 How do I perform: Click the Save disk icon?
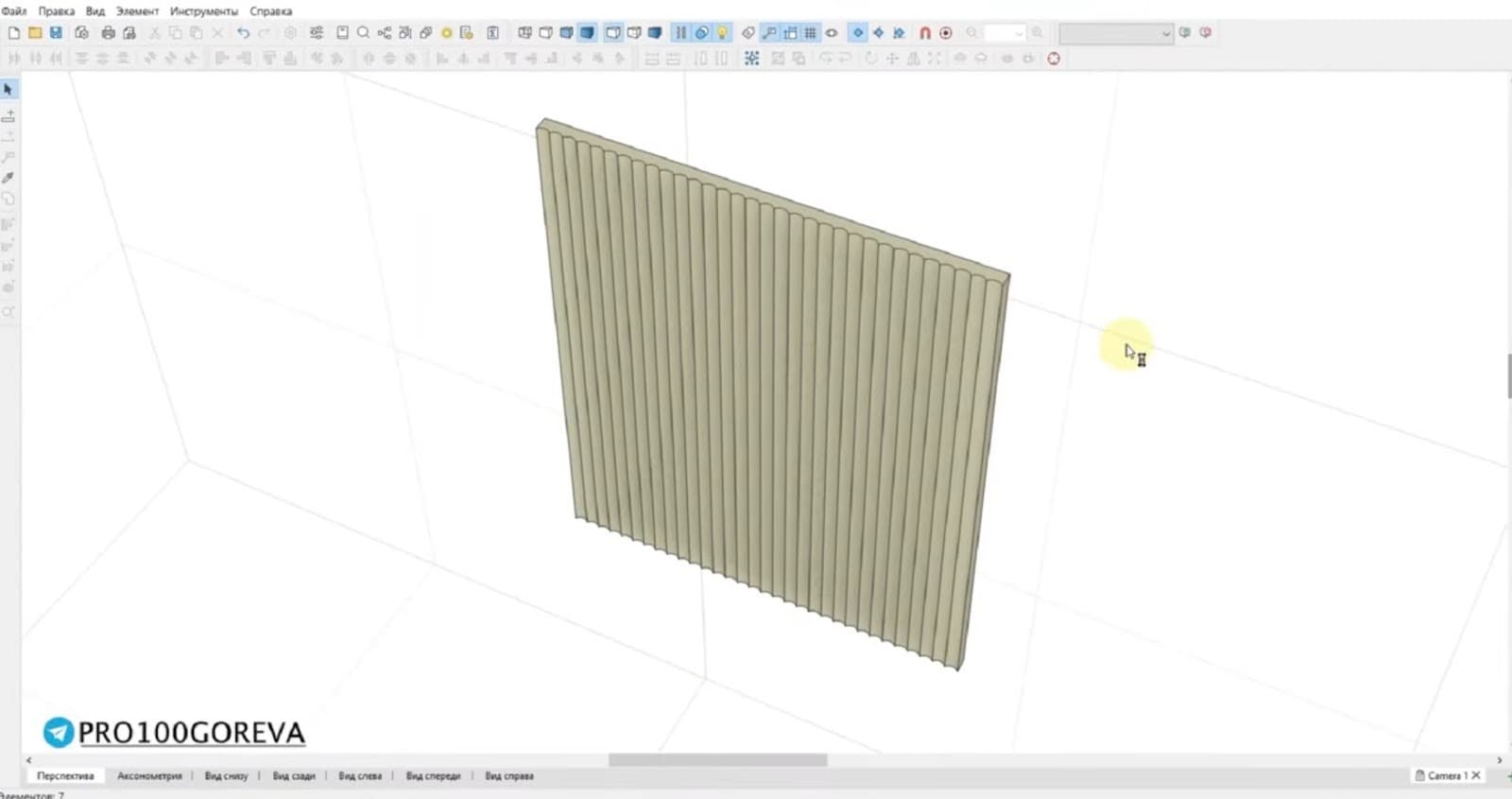point(56,32)
